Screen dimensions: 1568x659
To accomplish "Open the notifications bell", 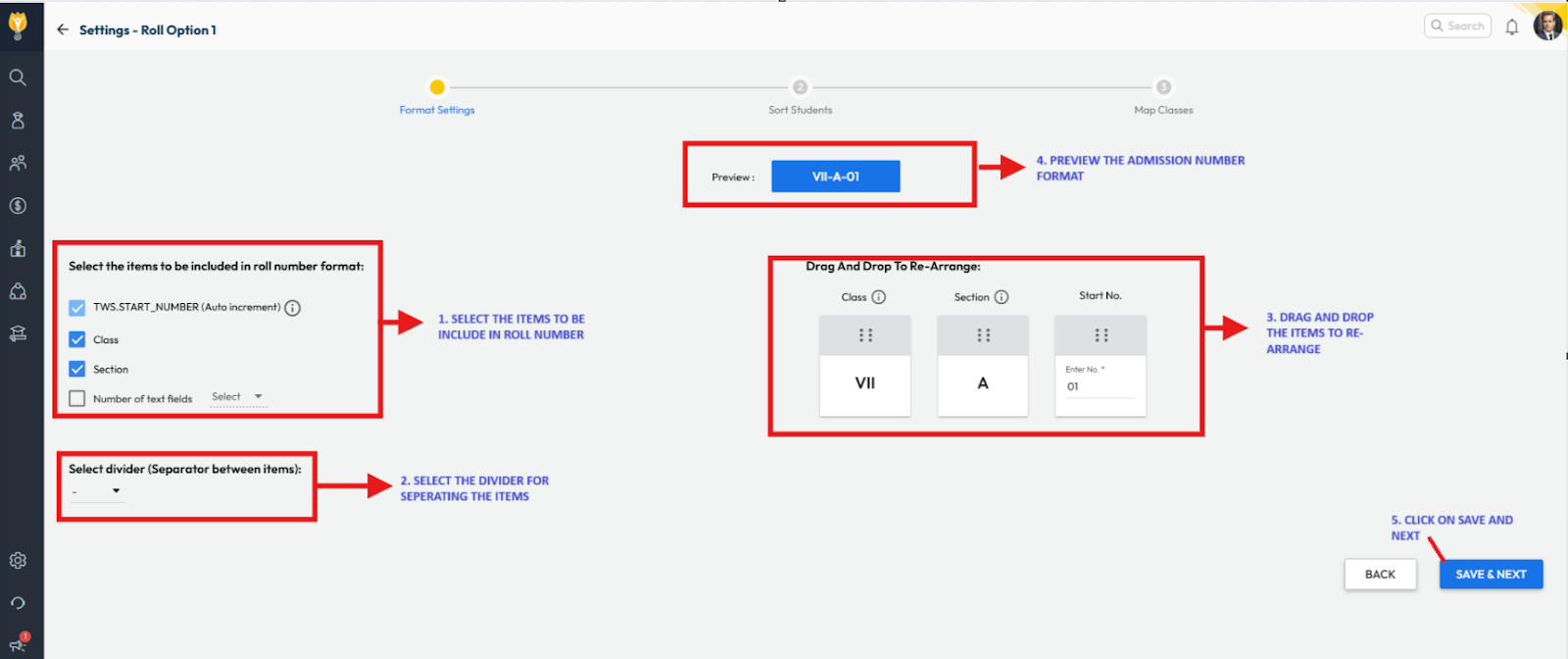I will click(x=1511, y=27).
